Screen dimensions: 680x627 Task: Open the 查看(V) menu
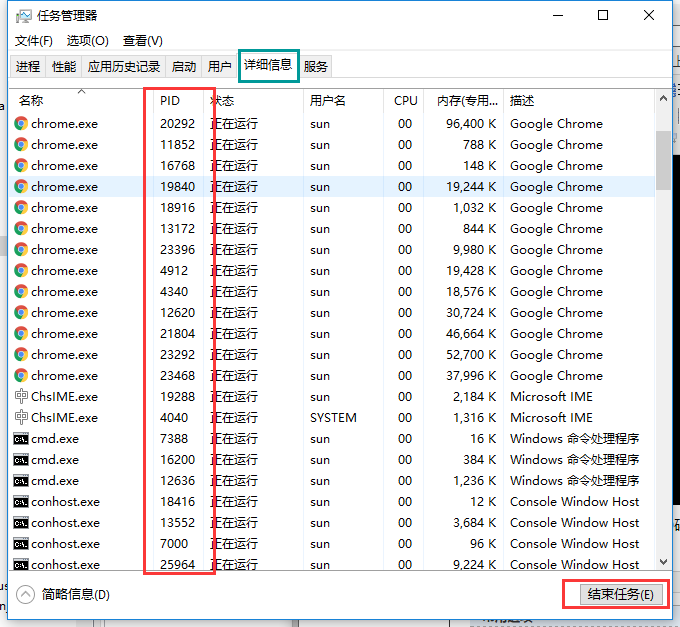tap(143, 41)
